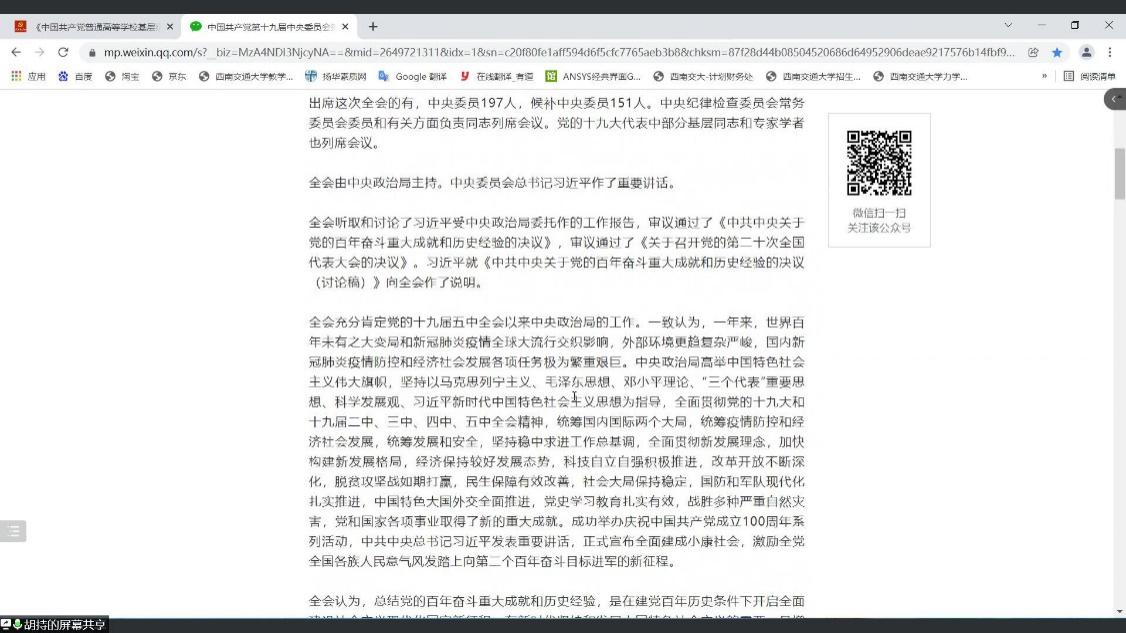Viewport: 1126px width, 633px height.
Task: Select the 中国共产党第十九届中央委员会 tab
Action: (x=265, y=26)
